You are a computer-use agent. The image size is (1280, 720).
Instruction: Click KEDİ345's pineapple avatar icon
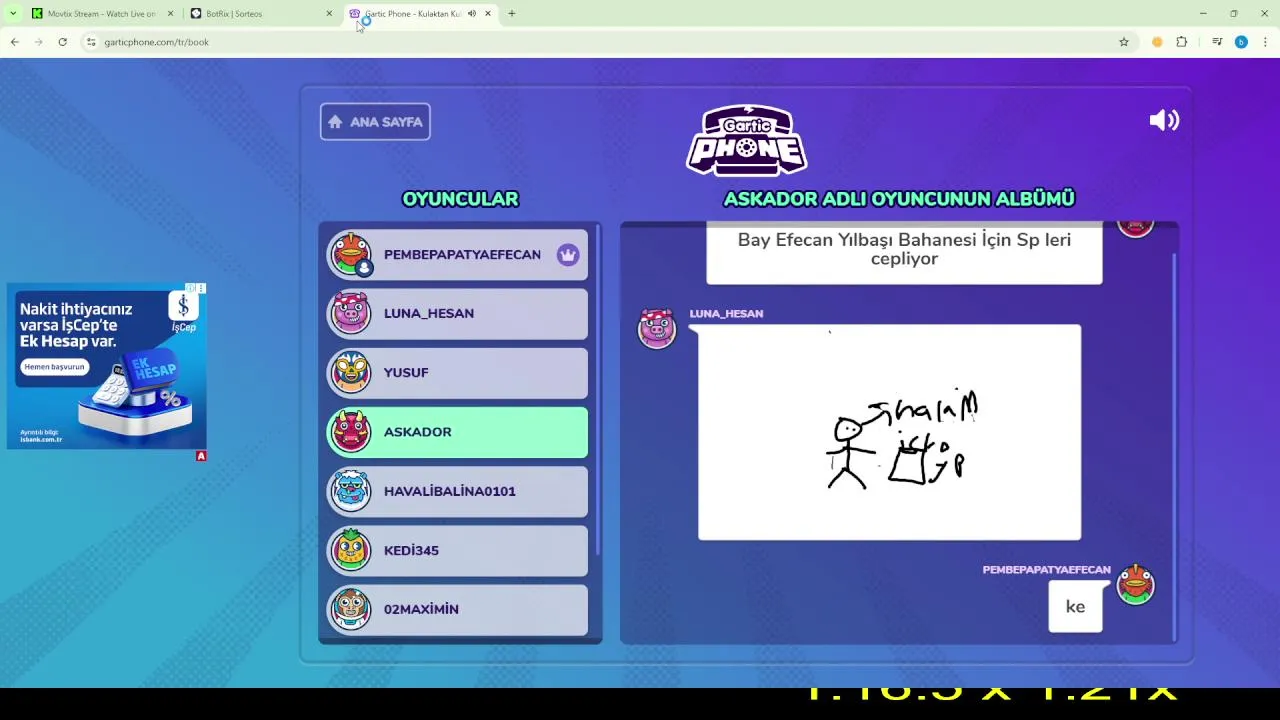pyautogui.click(x=351, y=549)
